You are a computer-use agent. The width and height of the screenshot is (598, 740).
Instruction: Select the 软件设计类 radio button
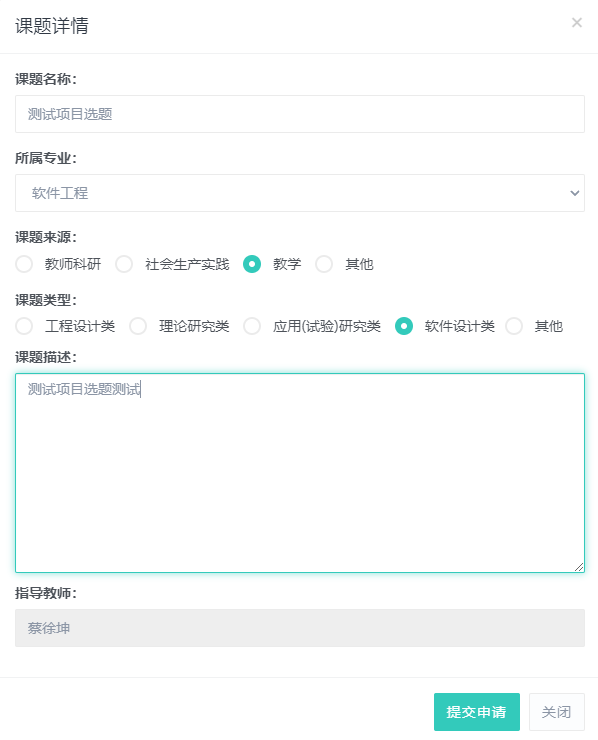click(x=404, y=326)
